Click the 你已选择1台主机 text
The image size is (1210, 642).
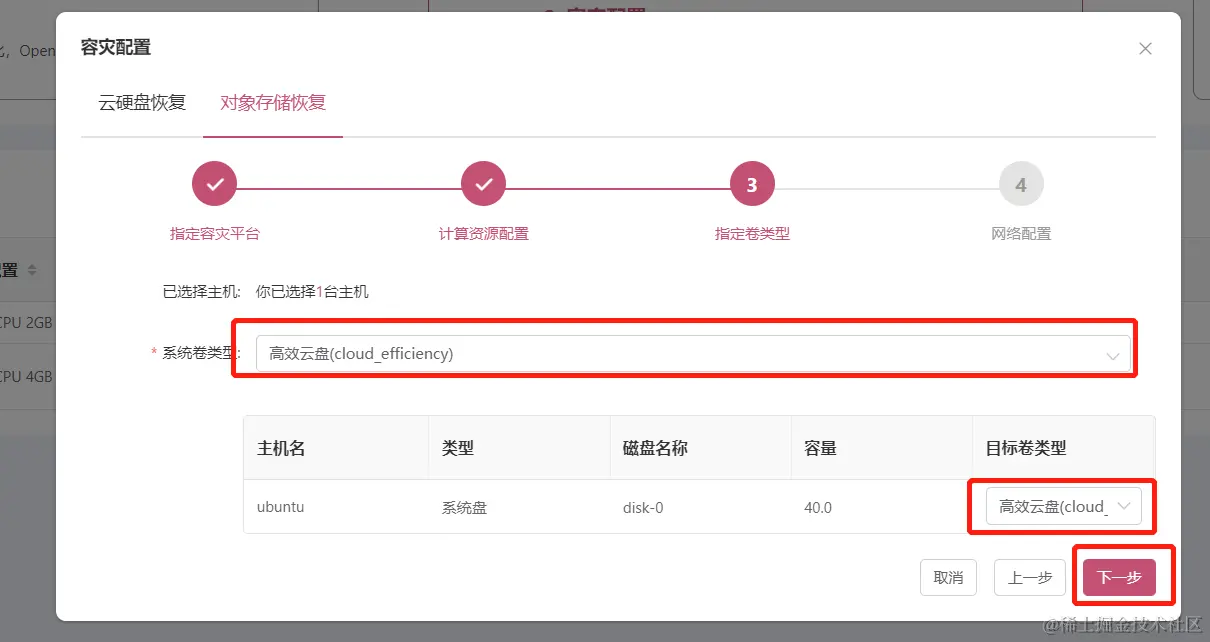click(312, 292)
